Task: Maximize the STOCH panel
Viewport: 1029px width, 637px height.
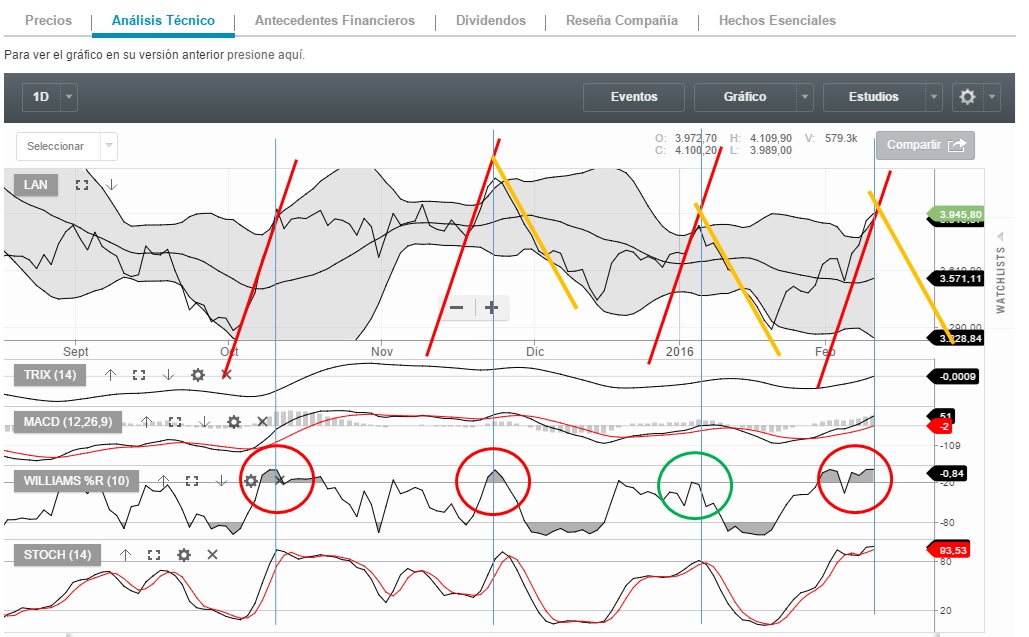Action: [x=154, y=555]
